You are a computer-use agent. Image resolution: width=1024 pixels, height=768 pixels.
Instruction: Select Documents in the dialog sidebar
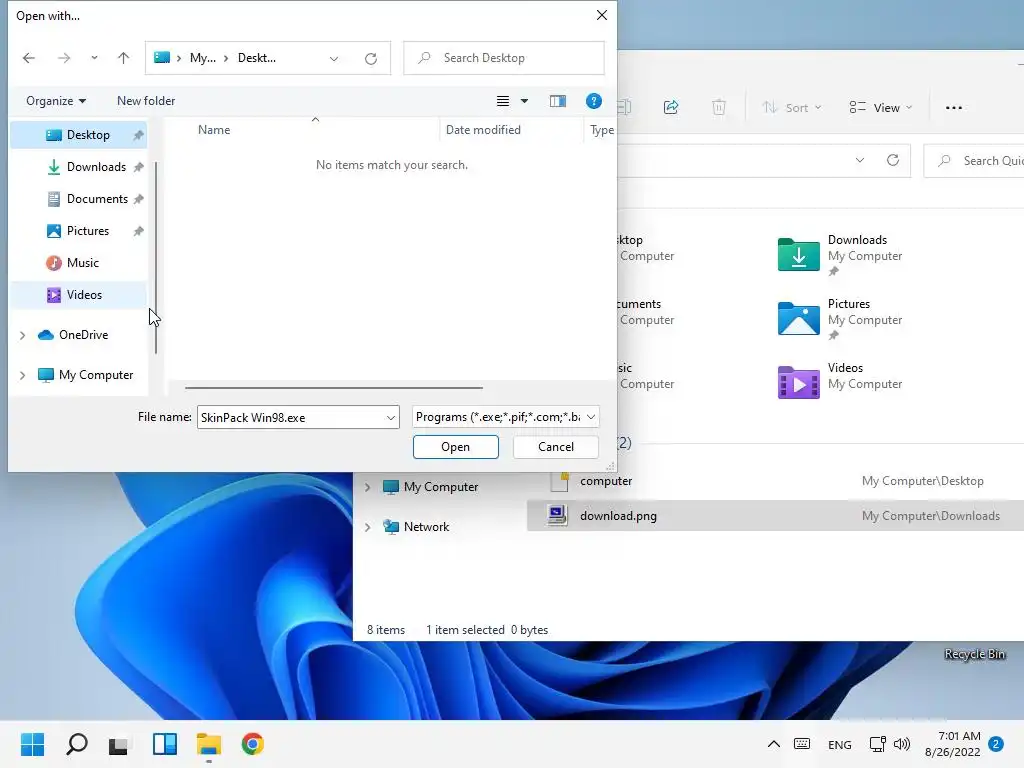point(78,199)
